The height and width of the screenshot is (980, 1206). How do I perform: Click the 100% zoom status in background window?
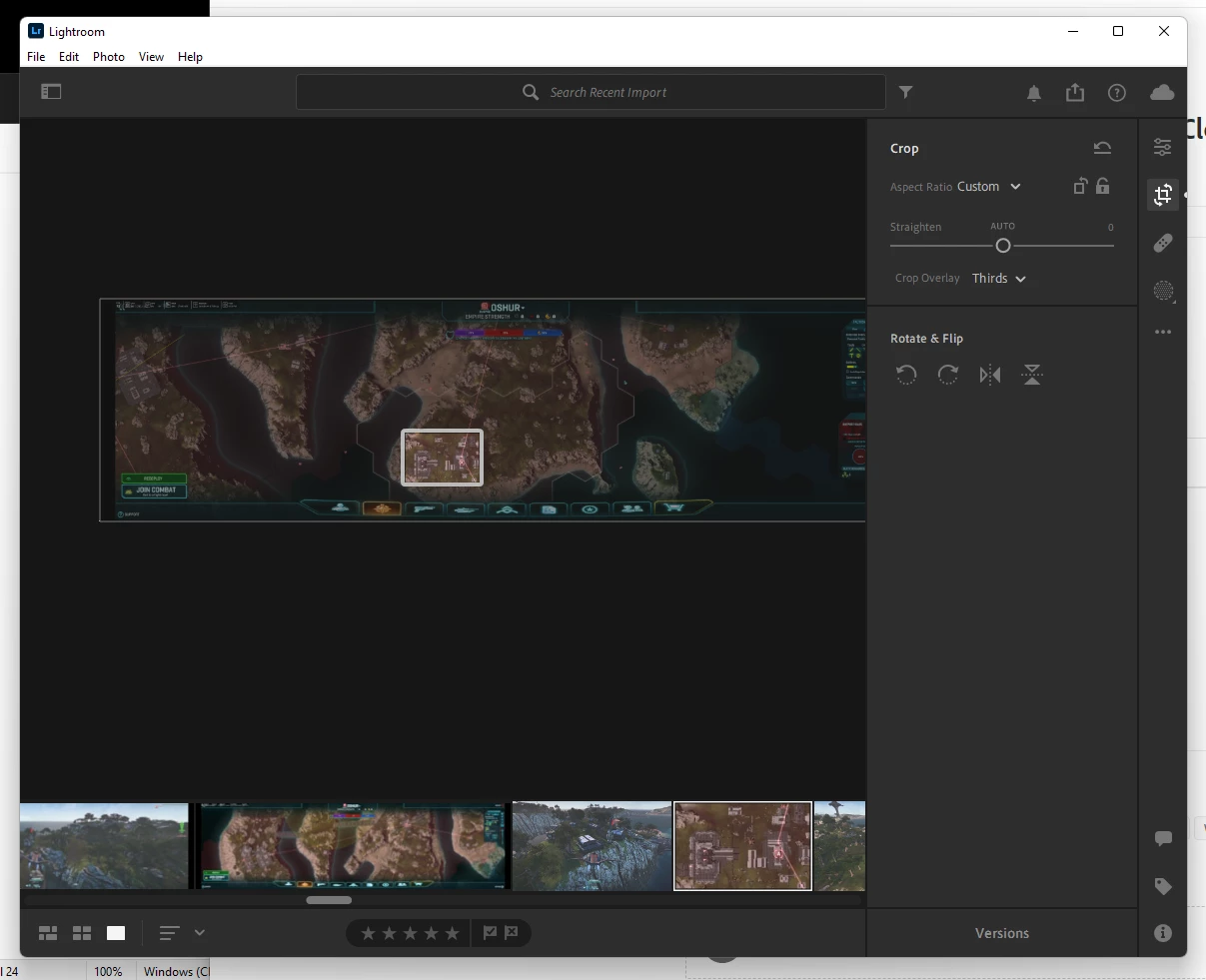tap(108, 971)
